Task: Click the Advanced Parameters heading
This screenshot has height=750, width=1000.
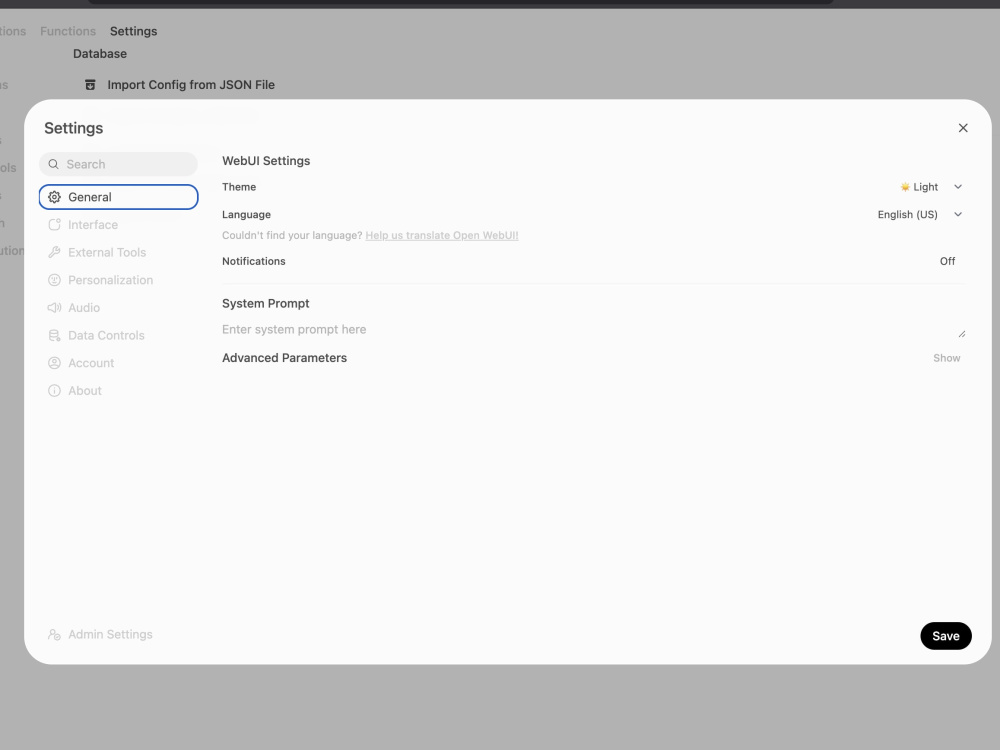Action: pyautogui.click(x=284, y=358)
